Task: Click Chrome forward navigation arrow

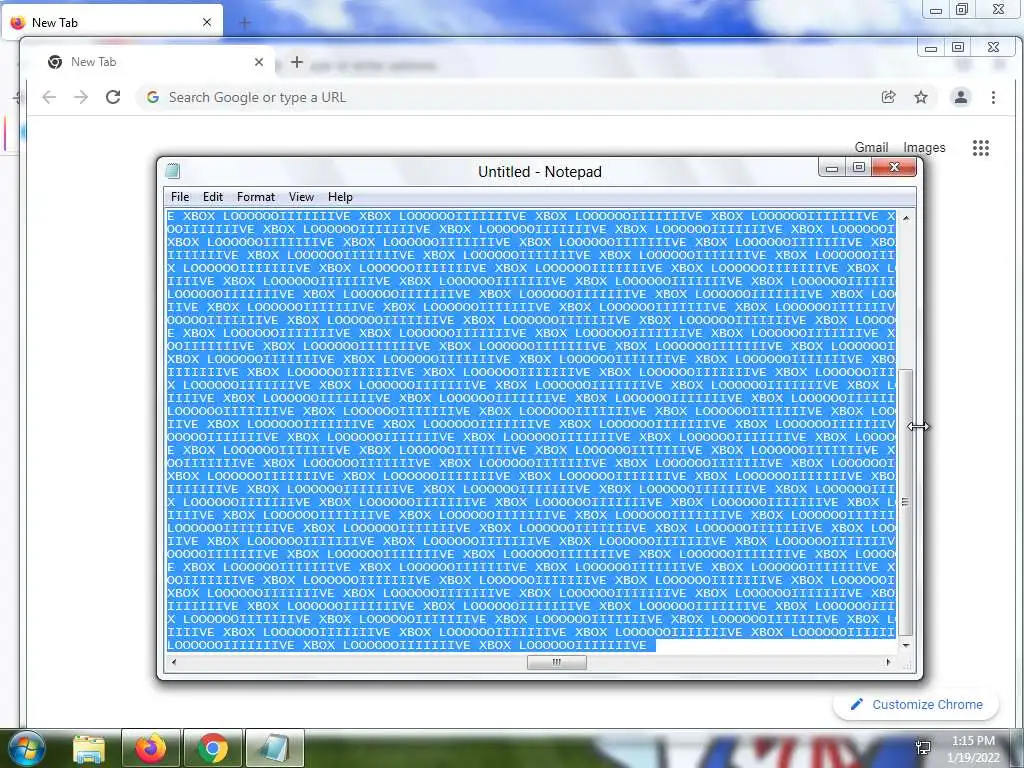Action: [81, 97]
